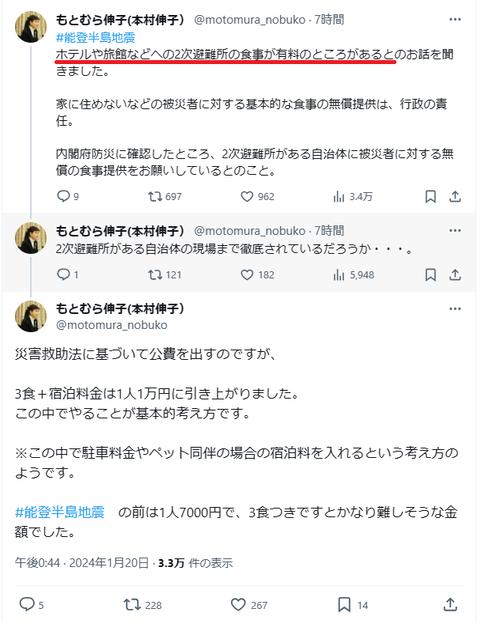Like the second tweet with 182 likes
Viewport: 500px width, 624px height.
pyautogui.click(x=257, y=275)
